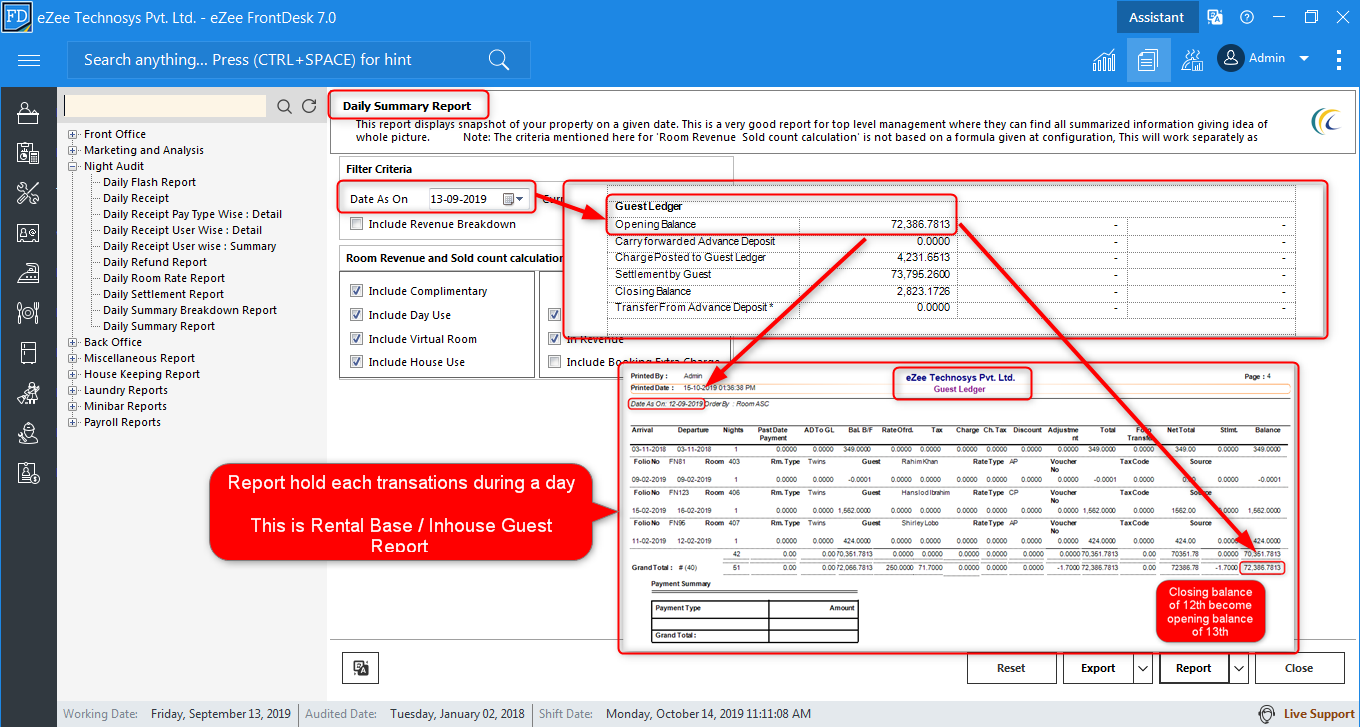Open the safe locker sidebar icon
The image size is (1360, 727).
tap(28, 233)
